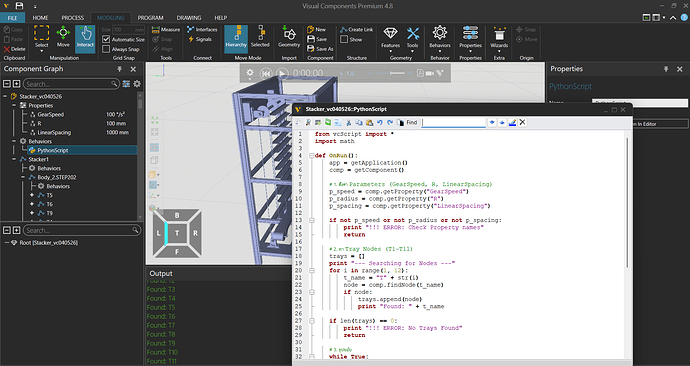Select Root [Stacker_vc040526] in lower tree
The width and height of the screenshot is (690, 366).
click(x=48, y=243)
